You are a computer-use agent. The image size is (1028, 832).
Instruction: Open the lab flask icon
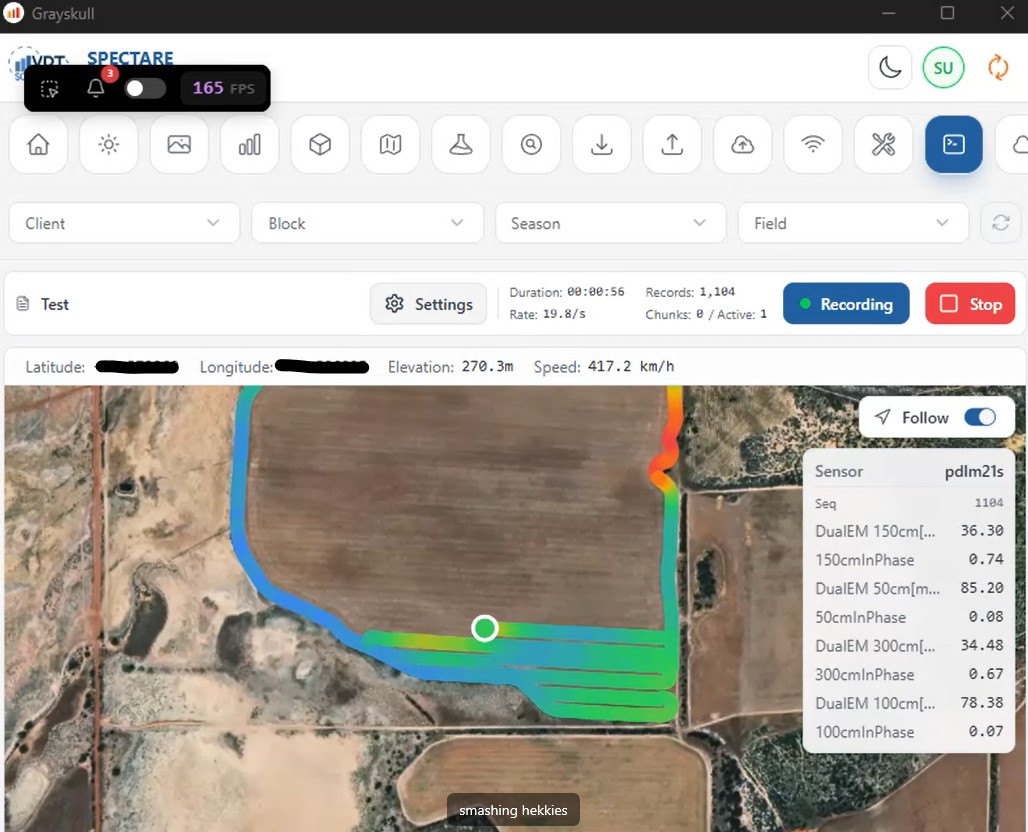tap(461, 144)
